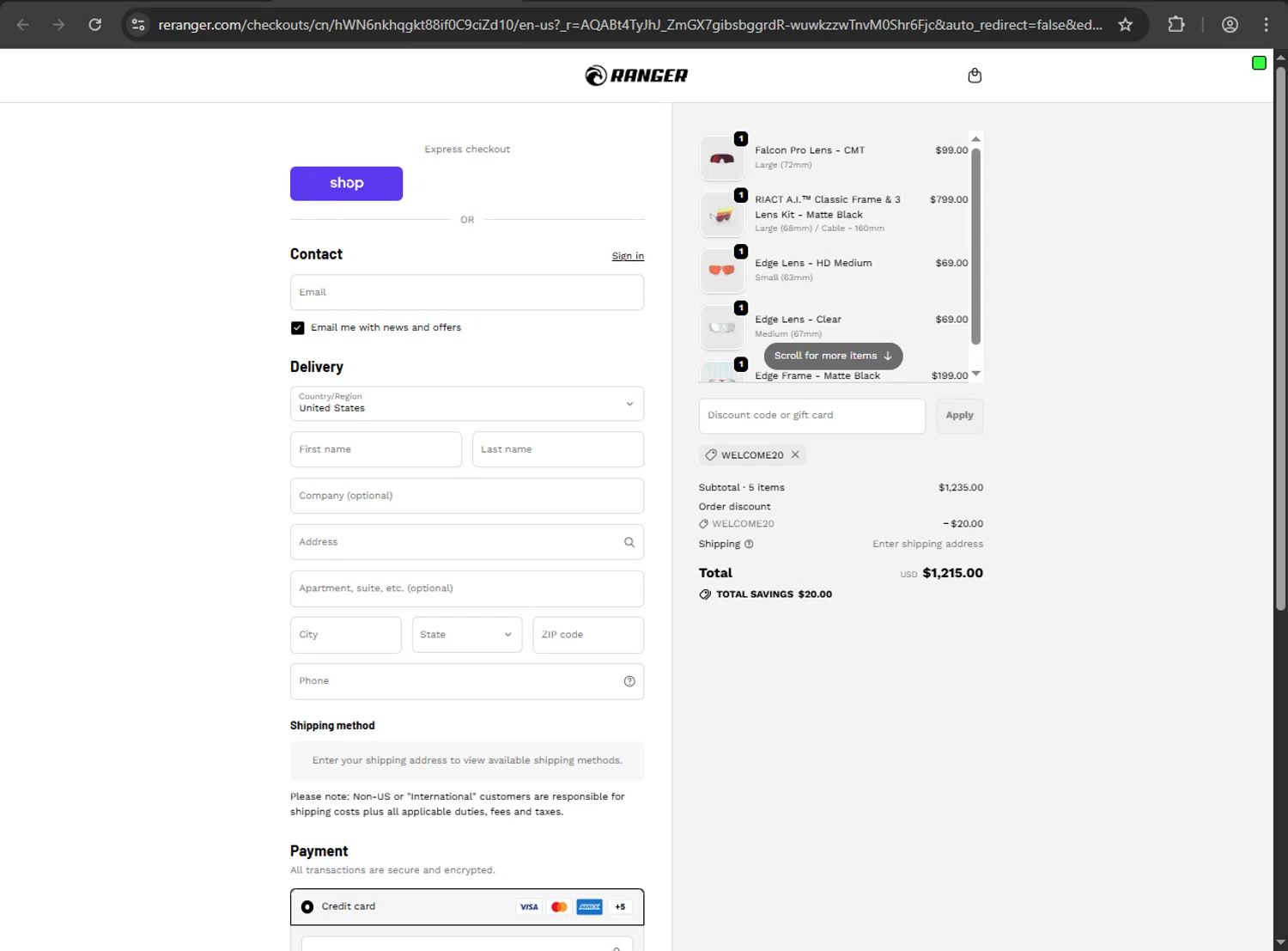The width and height of the screenshot is (1288, 951).
Task: Click the $1,215.00 total amount
Action: point(952,573)
